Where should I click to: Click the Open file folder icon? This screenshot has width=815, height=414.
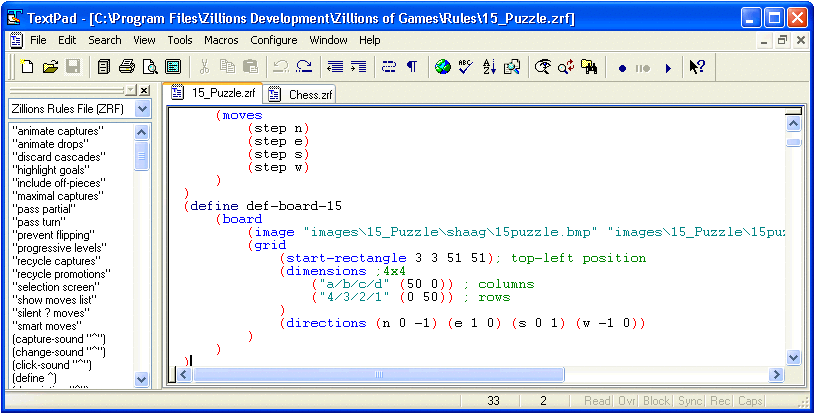tap(50, 67)
